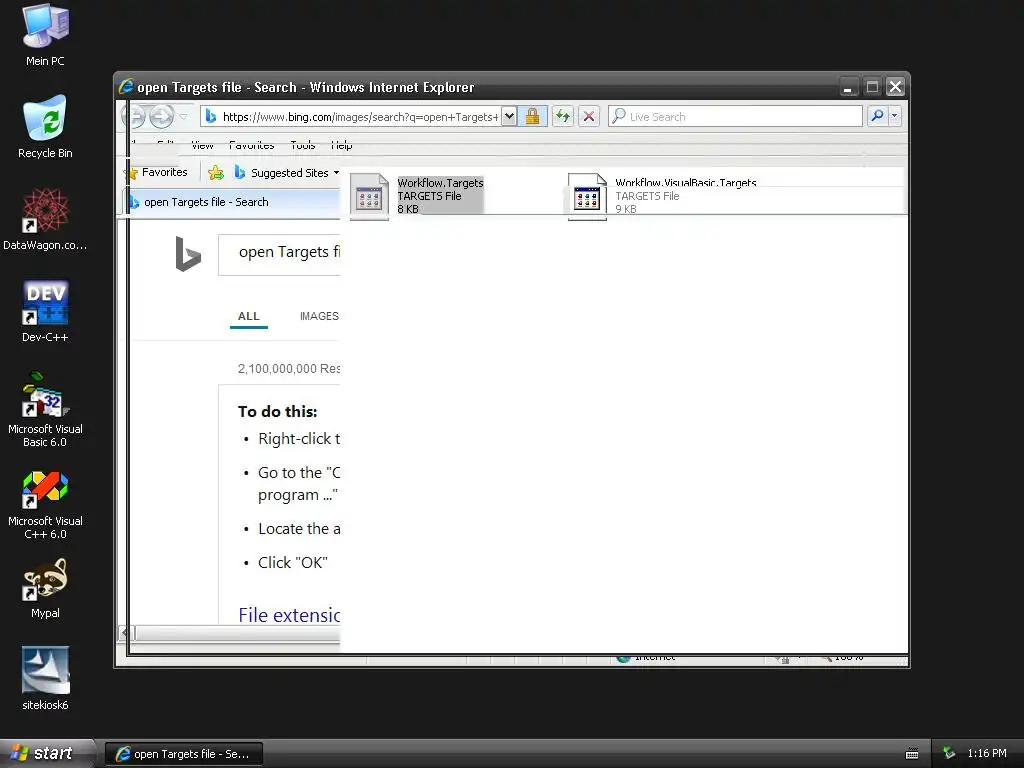
Task: Click the taskbar clock showing 1:16 PM
Action: pos(987,753)
